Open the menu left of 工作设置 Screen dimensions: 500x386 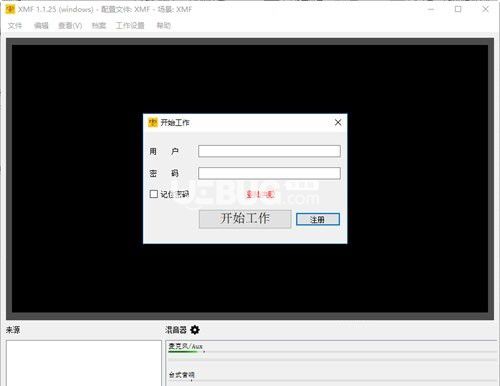pyautogui.click(x=99, y=25)
